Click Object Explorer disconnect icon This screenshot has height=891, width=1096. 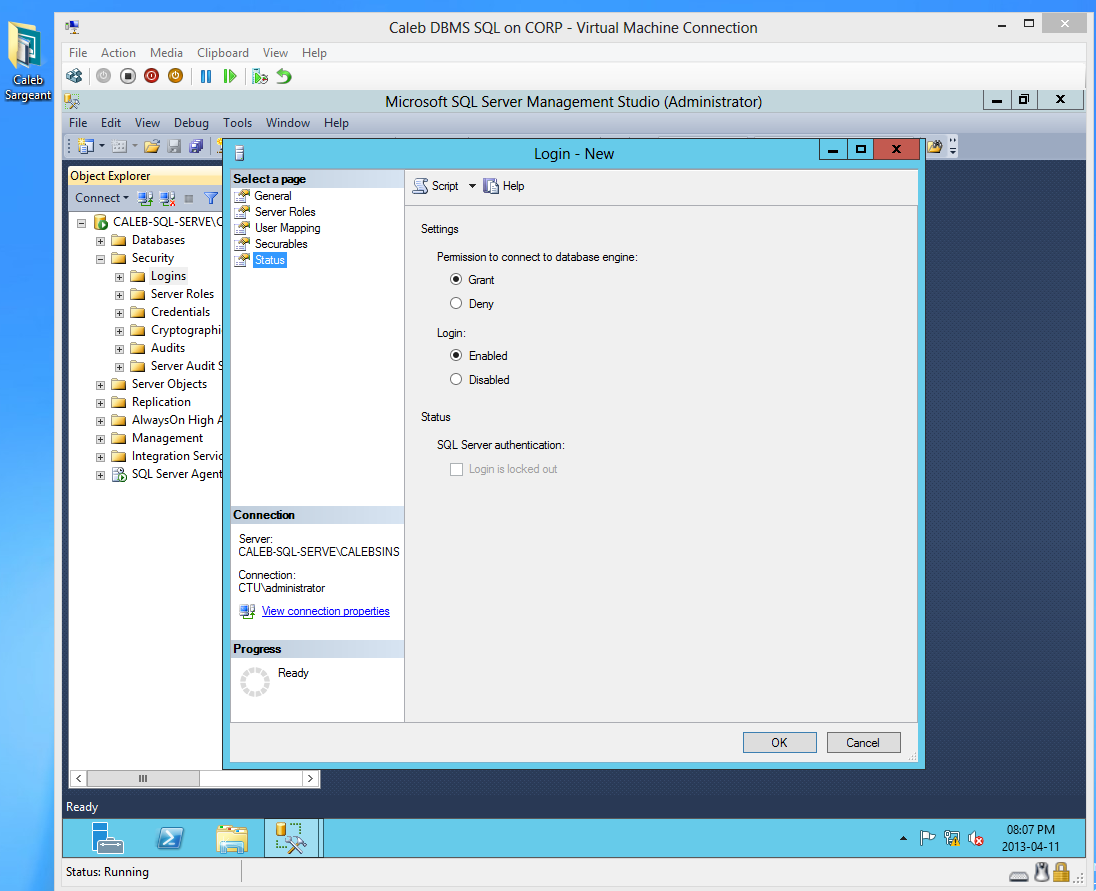point(167,198)
